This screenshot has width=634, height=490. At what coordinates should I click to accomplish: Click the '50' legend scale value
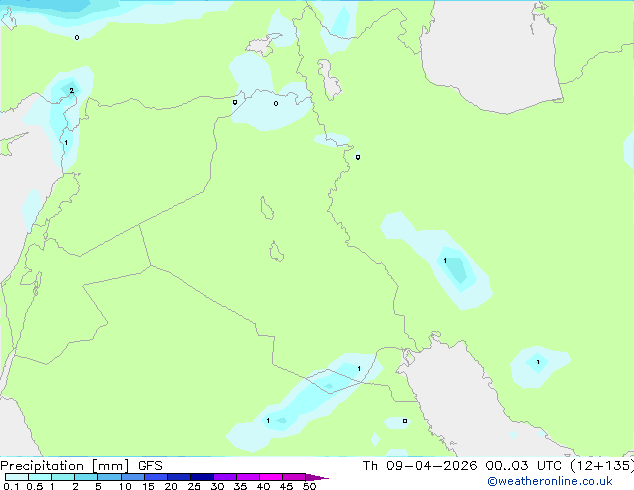309,486
